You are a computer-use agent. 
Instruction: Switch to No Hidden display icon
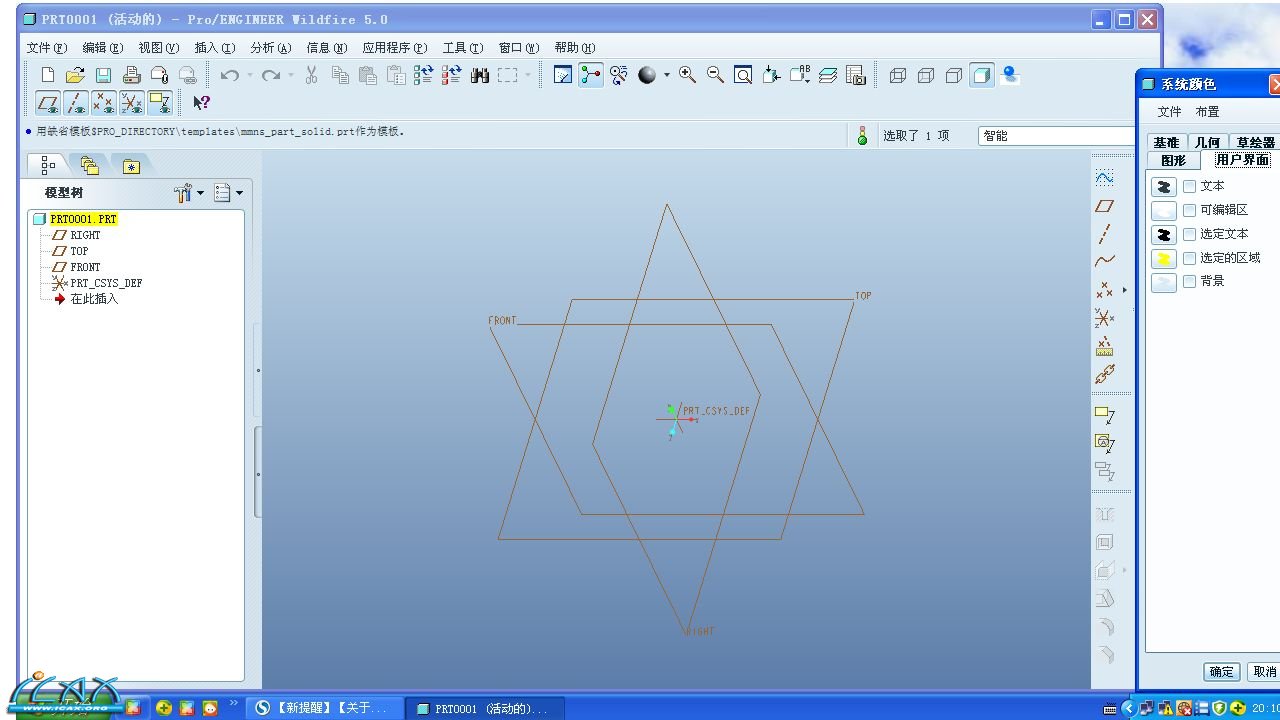[x=954, y=75]
